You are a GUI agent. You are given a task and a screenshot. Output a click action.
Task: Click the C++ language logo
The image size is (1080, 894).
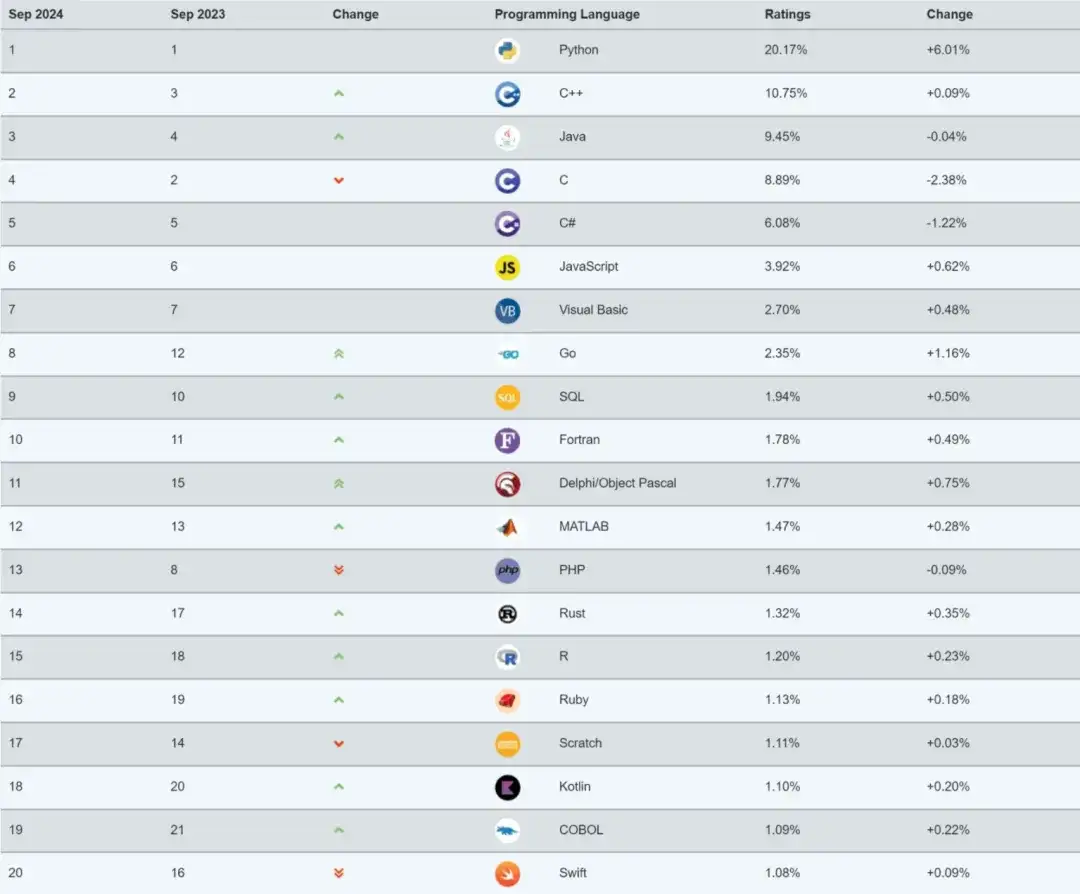pyautogui.click(x=507, y=94)
